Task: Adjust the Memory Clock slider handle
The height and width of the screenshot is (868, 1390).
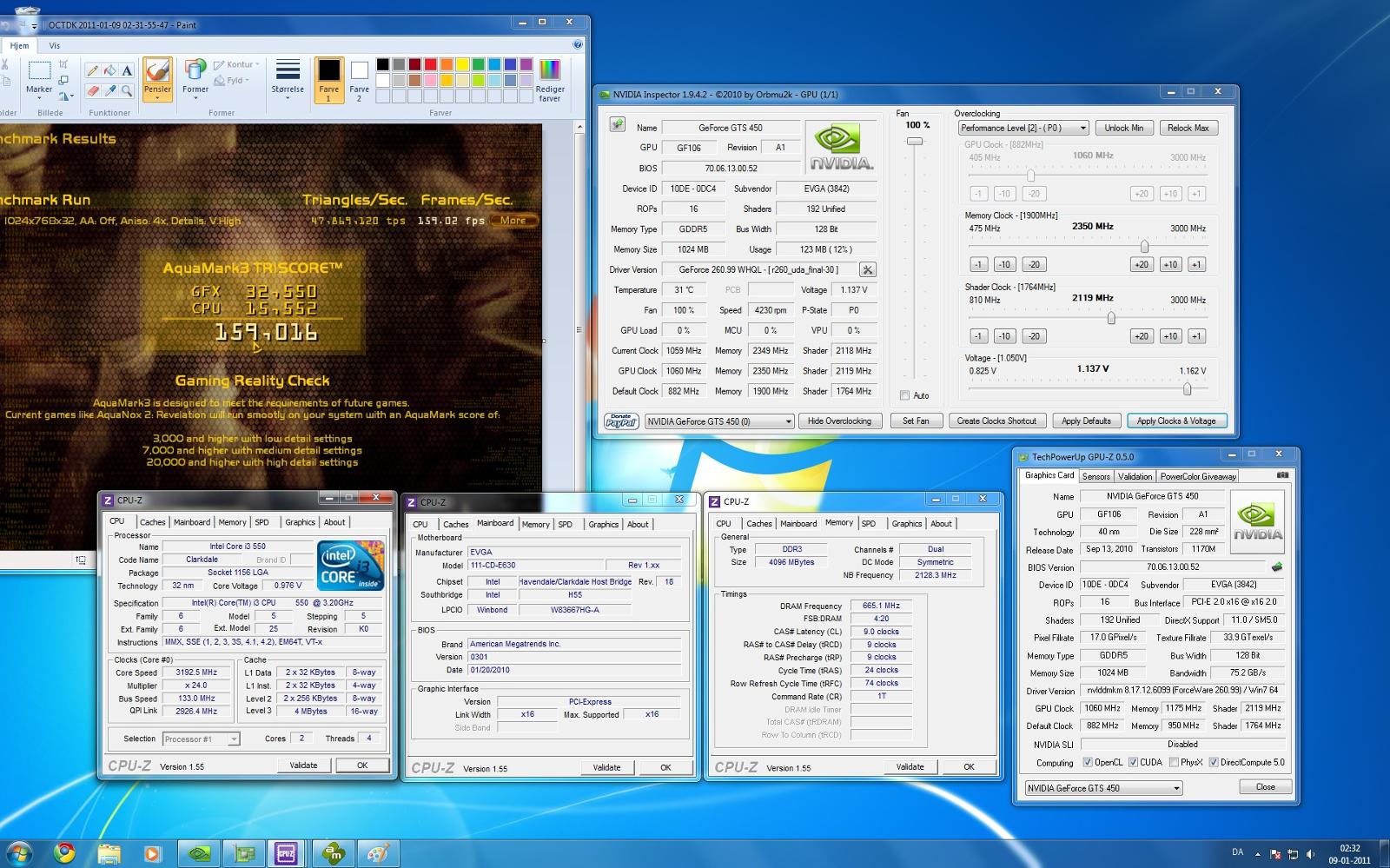Action: coord(1144,247)
